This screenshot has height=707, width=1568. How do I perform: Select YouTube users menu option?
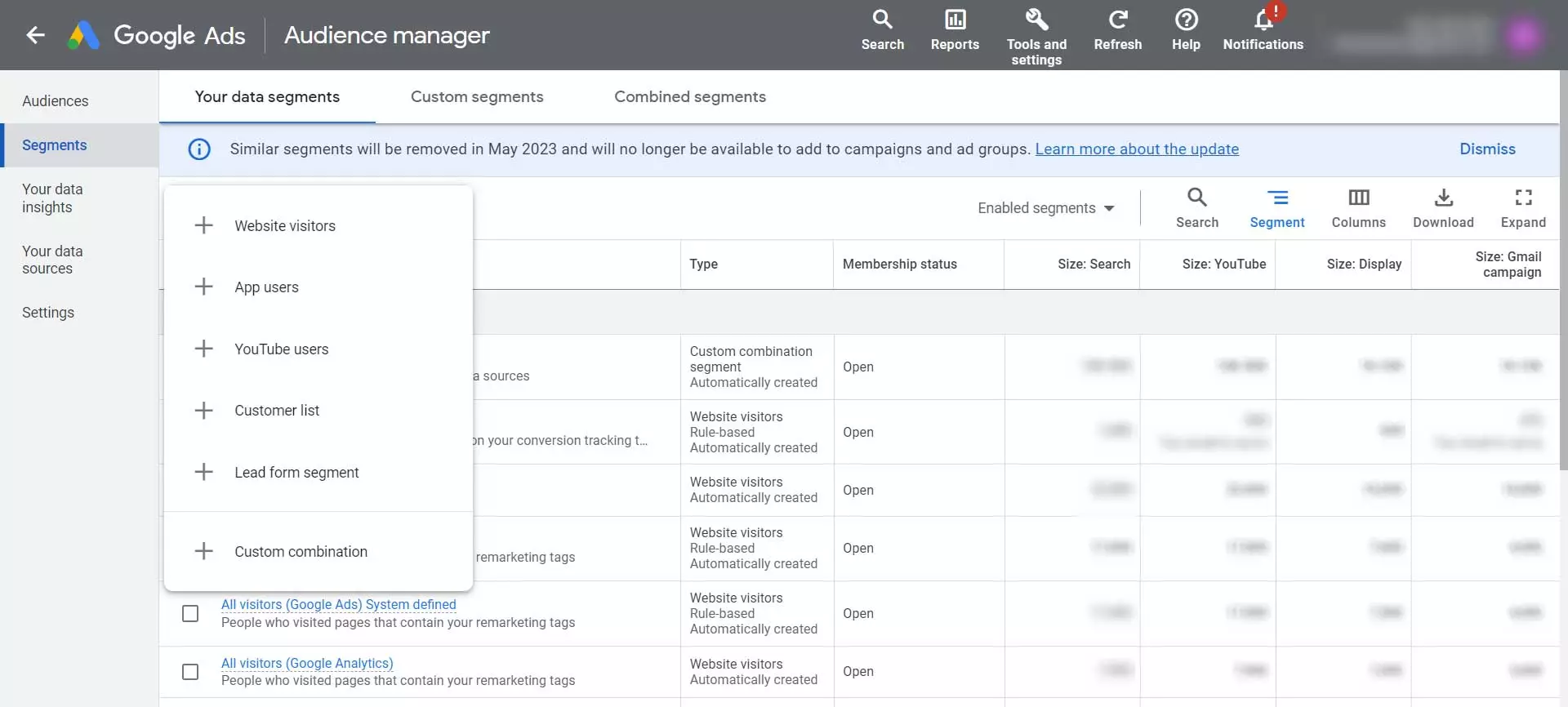pyautogui.click(x=318, y=349)
